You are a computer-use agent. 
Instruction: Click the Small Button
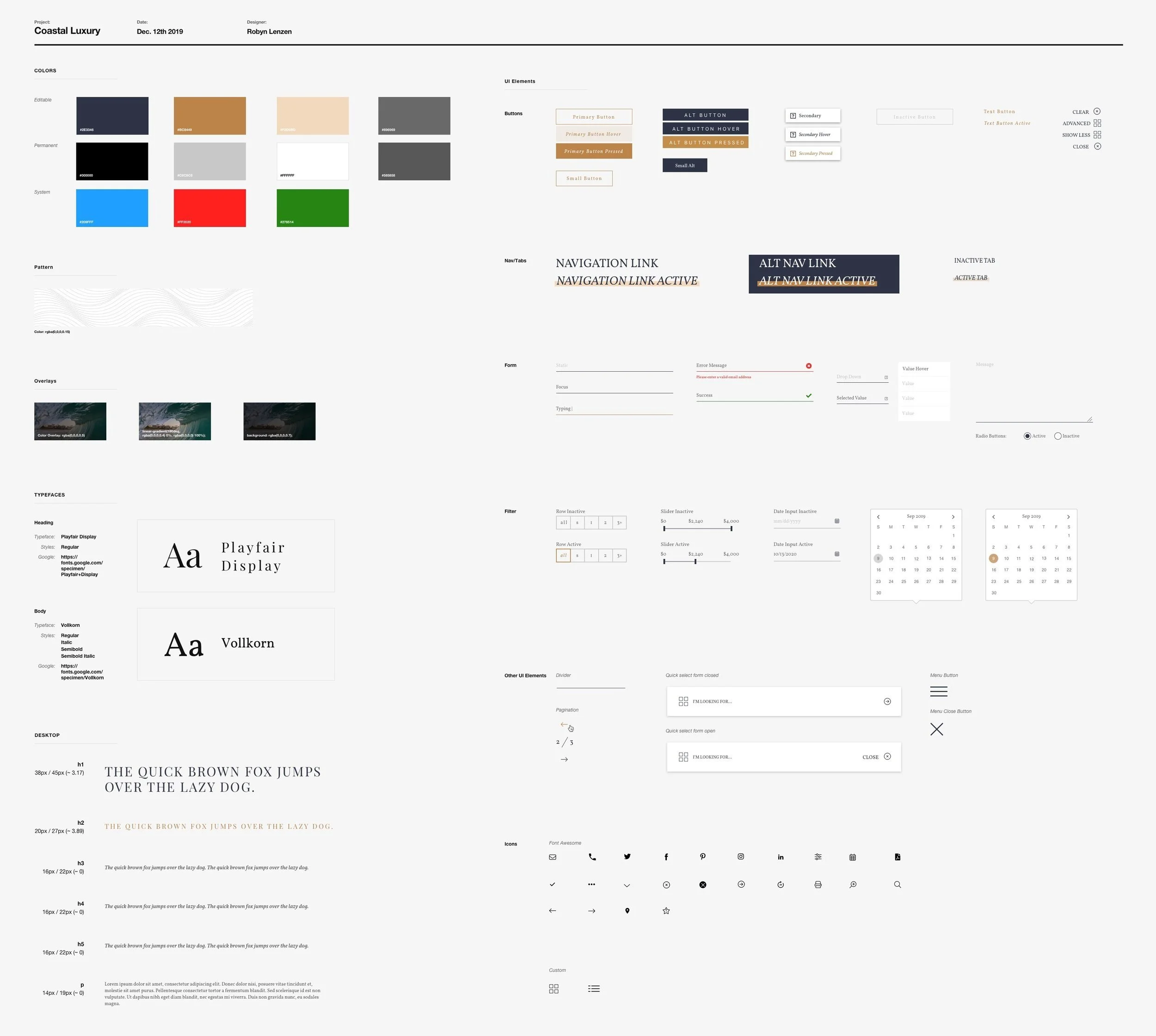(x=584, y=178)
